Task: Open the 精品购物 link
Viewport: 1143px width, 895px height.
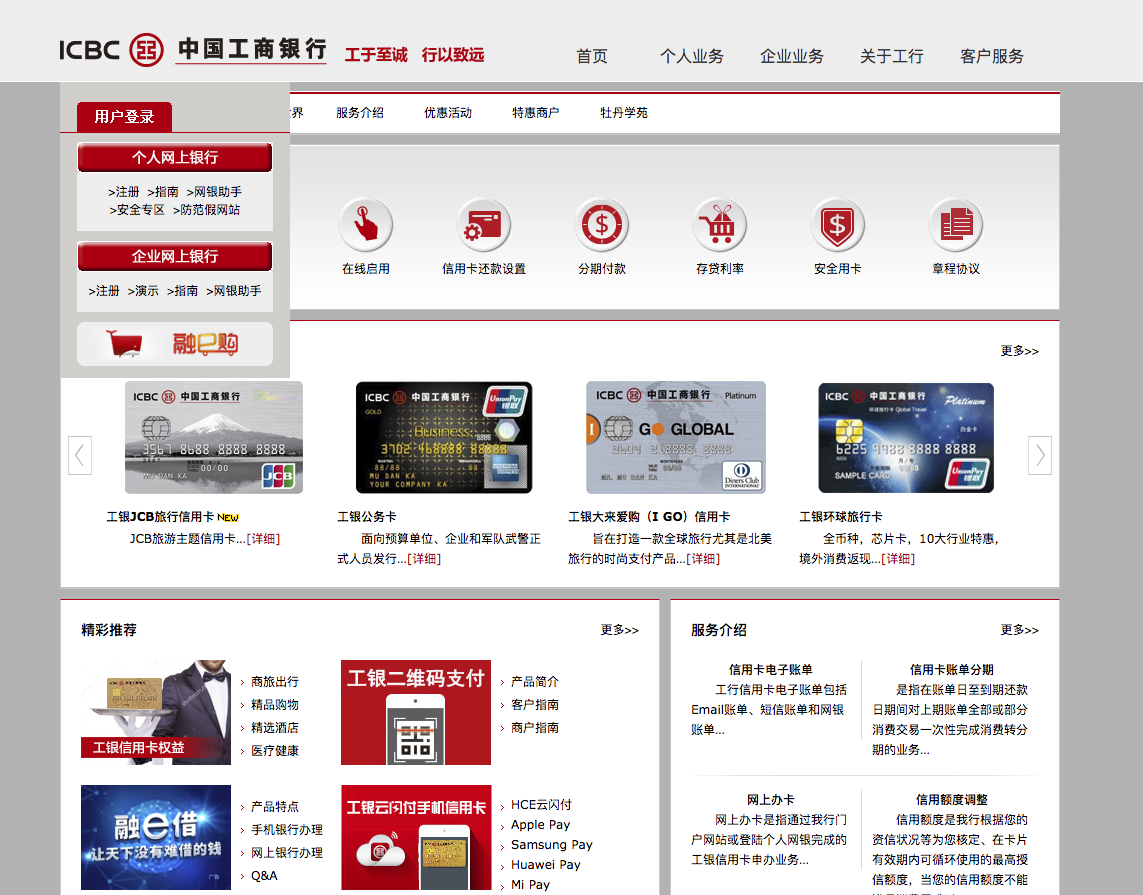Action: [x=275, y=705]
